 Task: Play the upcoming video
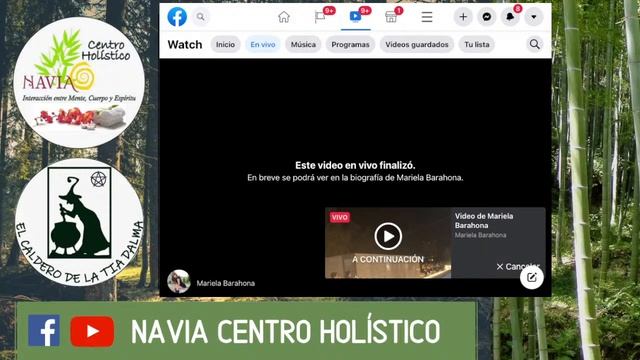tap(388, 236)
